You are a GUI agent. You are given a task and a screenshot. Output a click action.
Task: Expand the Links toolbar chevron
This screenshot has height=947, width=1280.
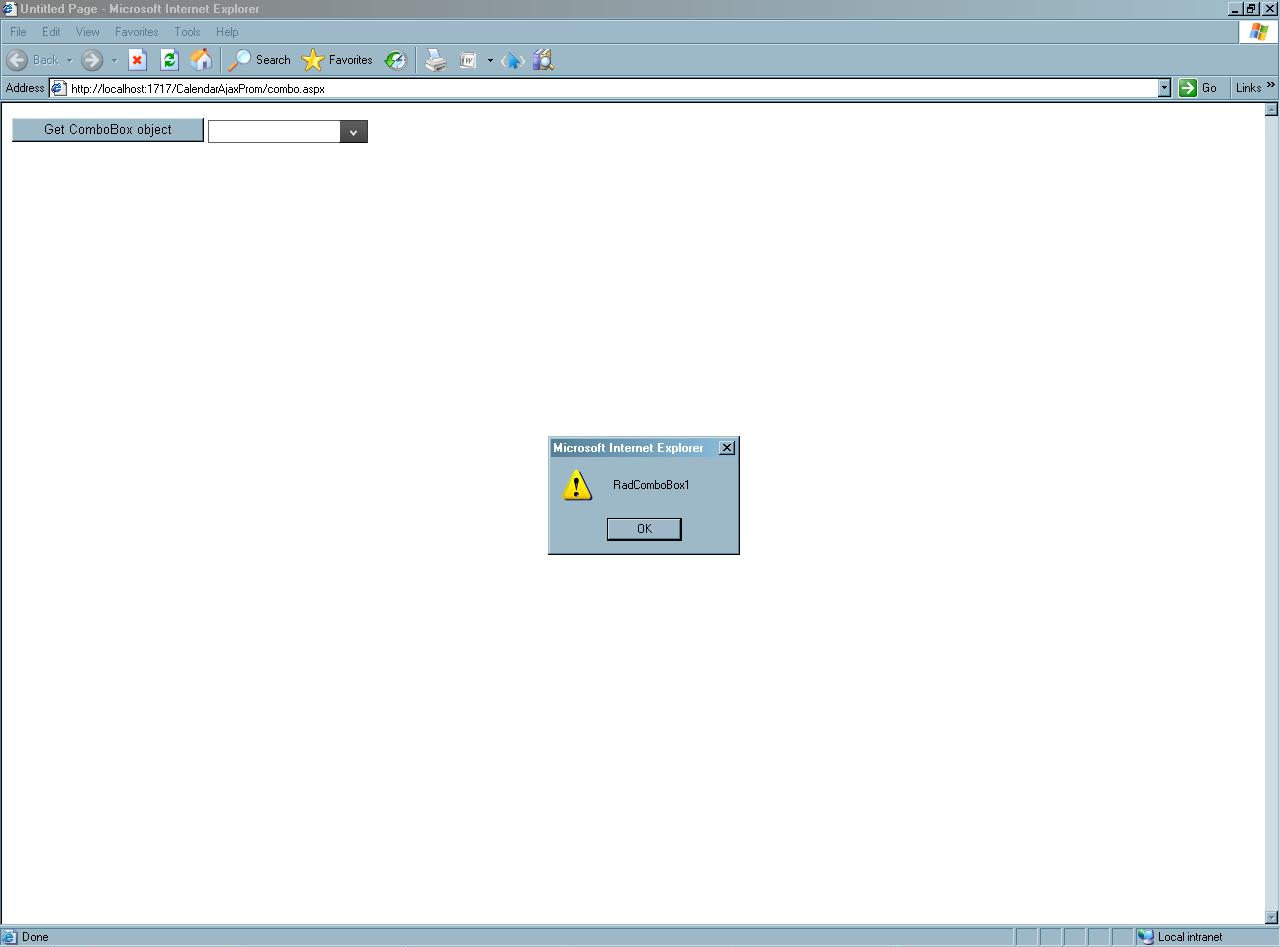click(1271, 86)
